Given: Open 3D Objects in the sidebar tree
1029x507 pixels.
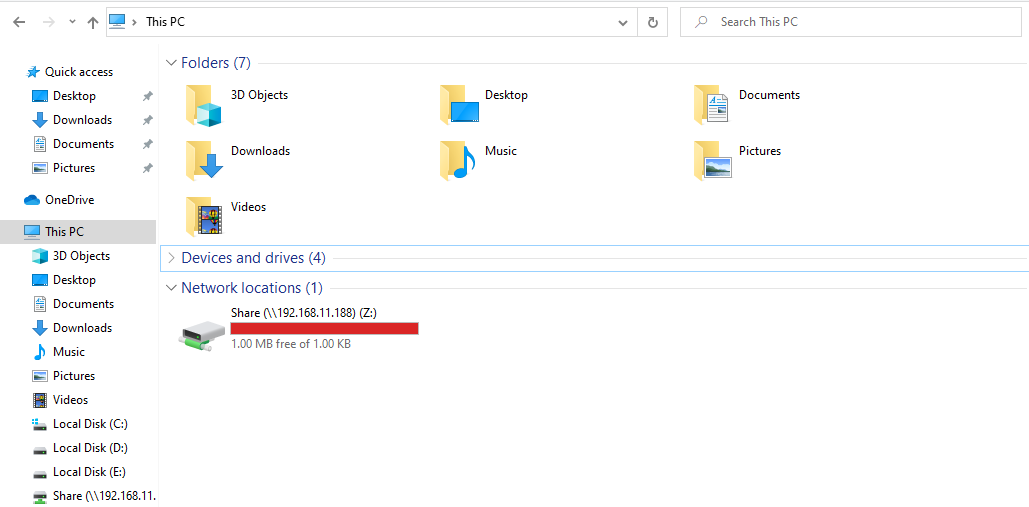Looking at the screenshot, I should point(81,256).
